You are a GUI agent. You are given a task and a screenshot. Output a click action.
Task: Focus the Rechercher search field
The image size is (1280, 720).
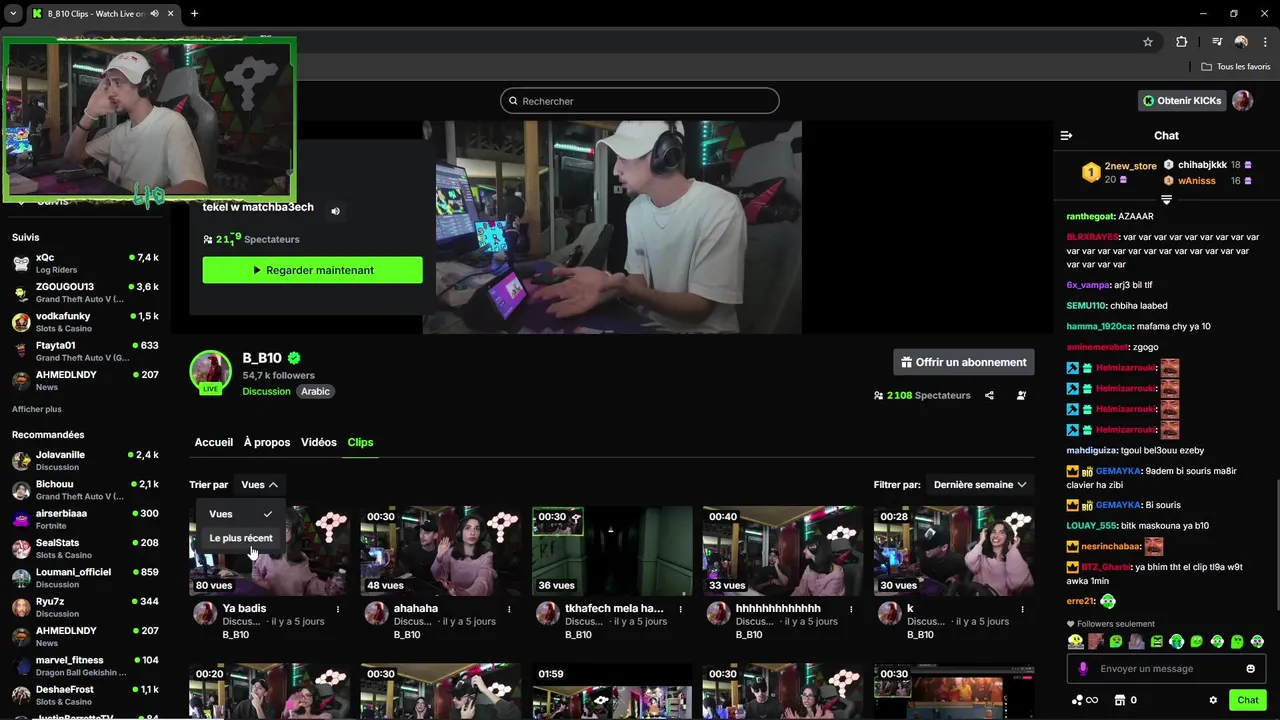pos(640,101)
